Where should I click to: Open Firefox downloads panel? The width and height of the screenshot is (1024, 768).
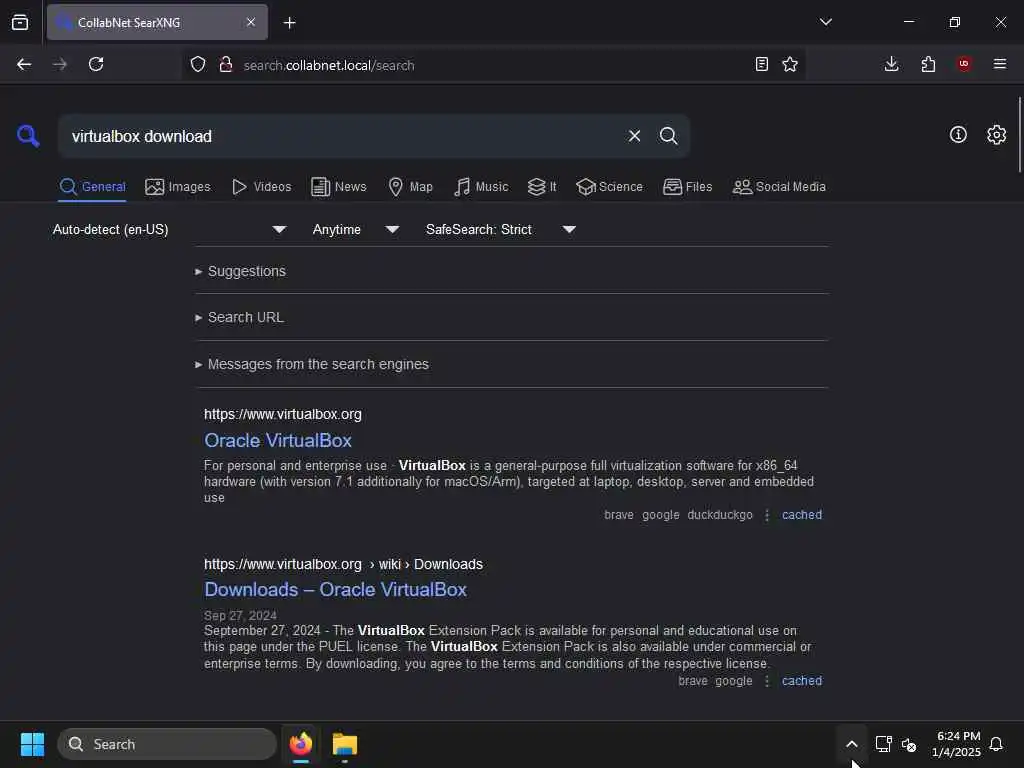(x=891, y=64)
